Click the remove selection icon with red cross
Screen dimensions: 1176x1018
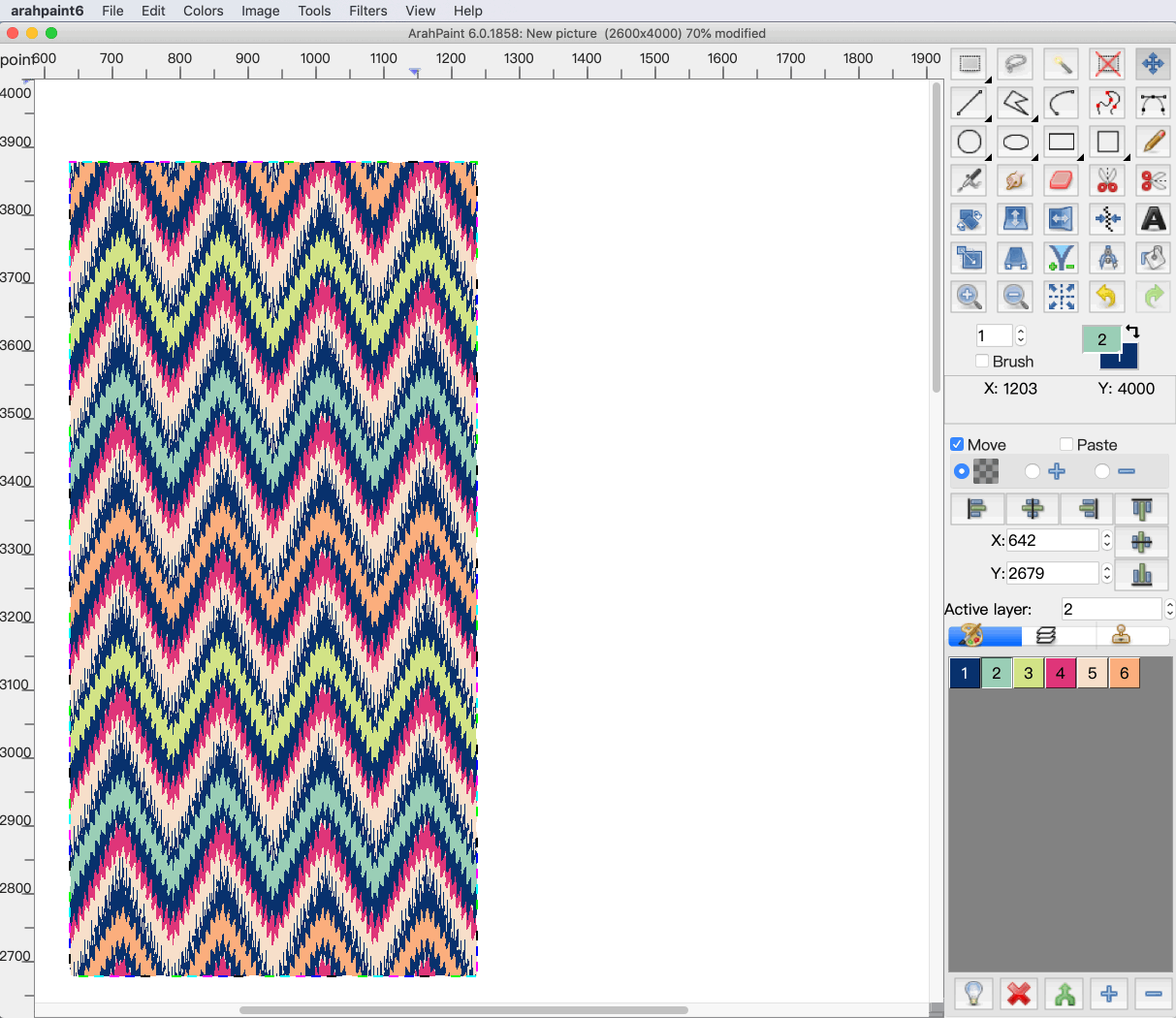tap(1107, 64)
